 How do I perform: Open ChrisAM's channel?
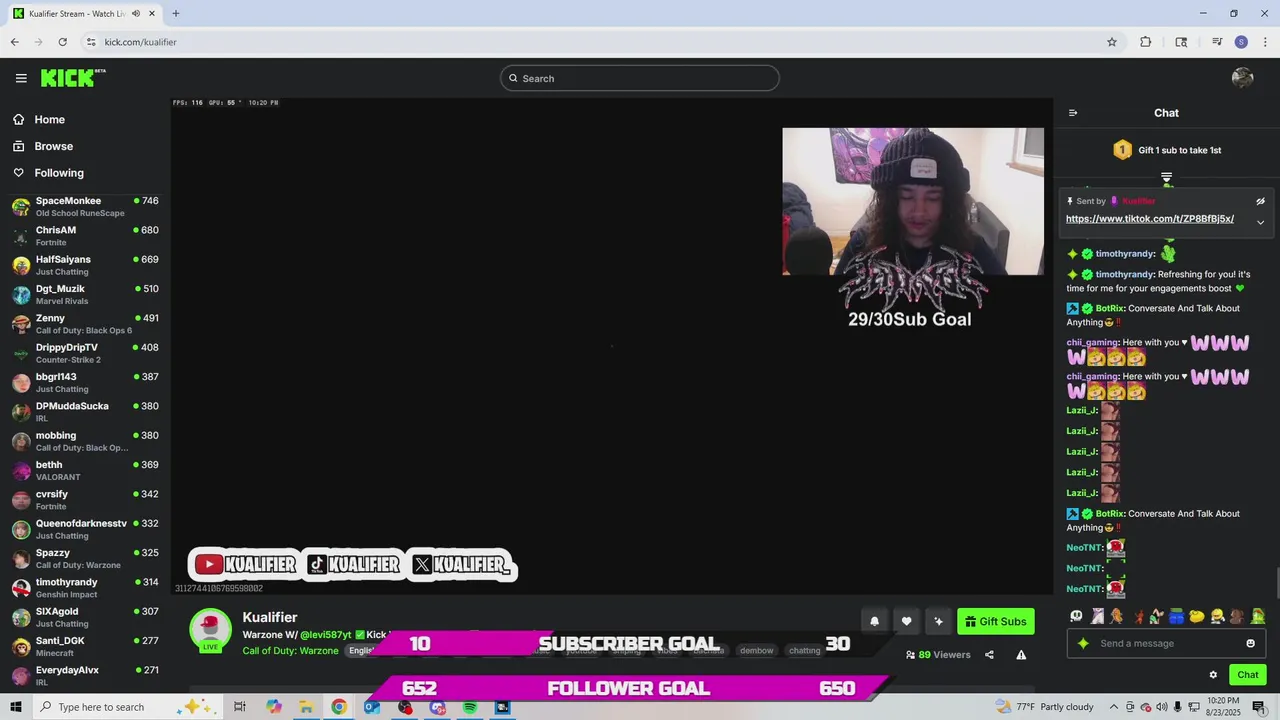pos(85,236)
